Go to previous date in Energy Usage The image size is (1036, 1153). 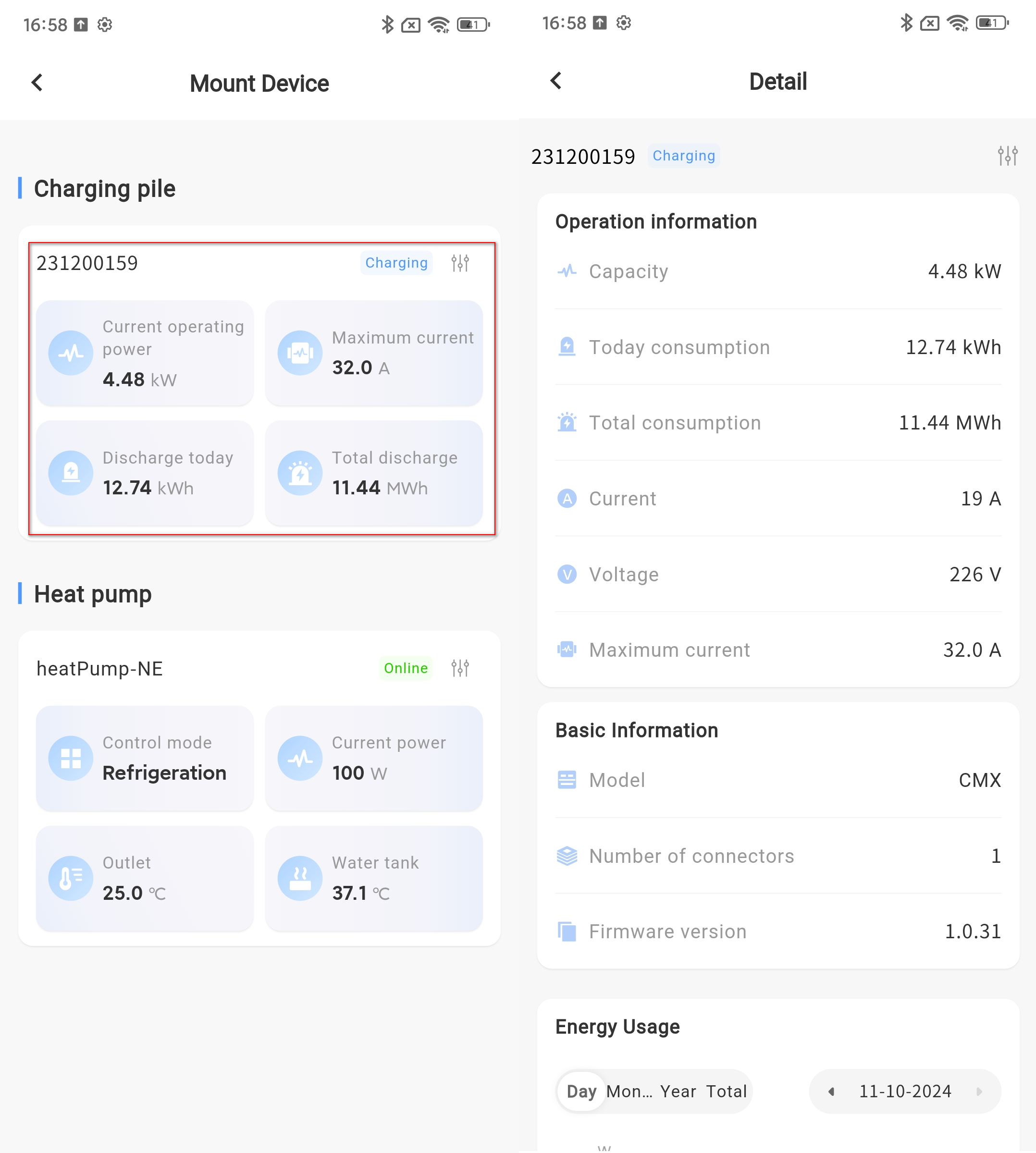(x=832, y=1091)
